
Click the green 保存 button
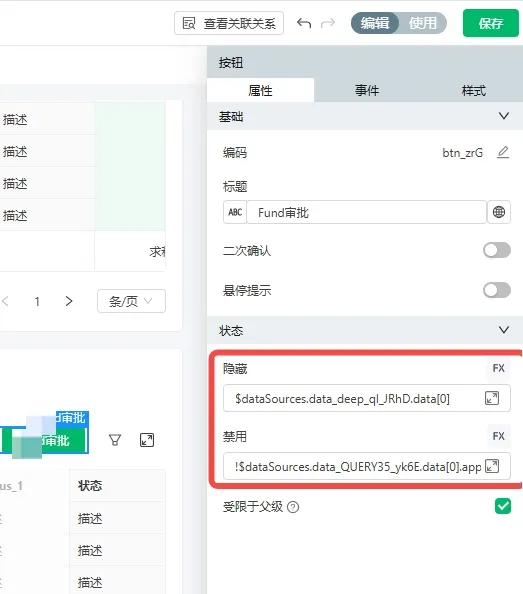tap(491, 23)
